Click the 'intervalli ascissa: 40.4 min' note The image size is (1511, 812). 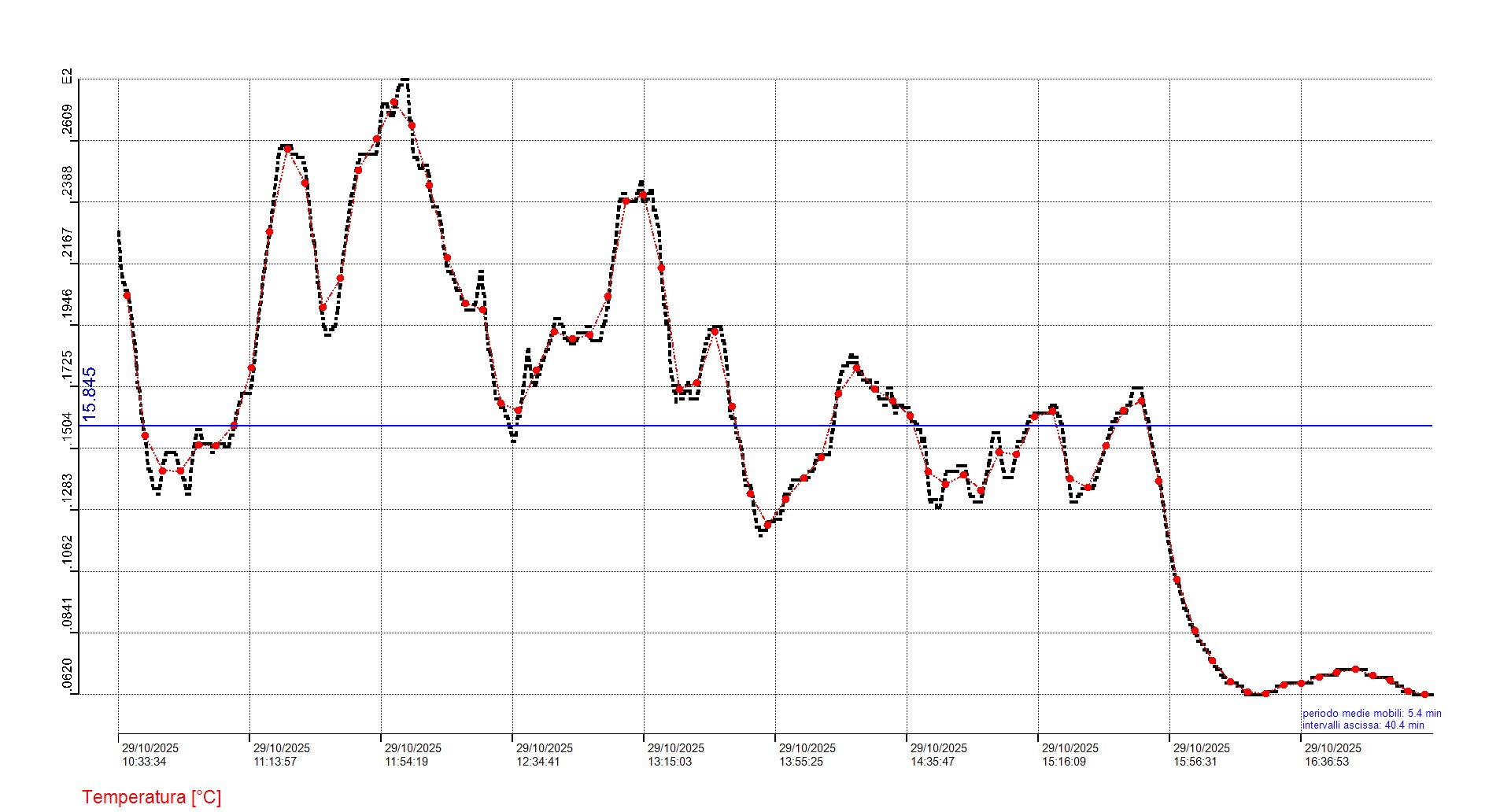pos(1363,725)
